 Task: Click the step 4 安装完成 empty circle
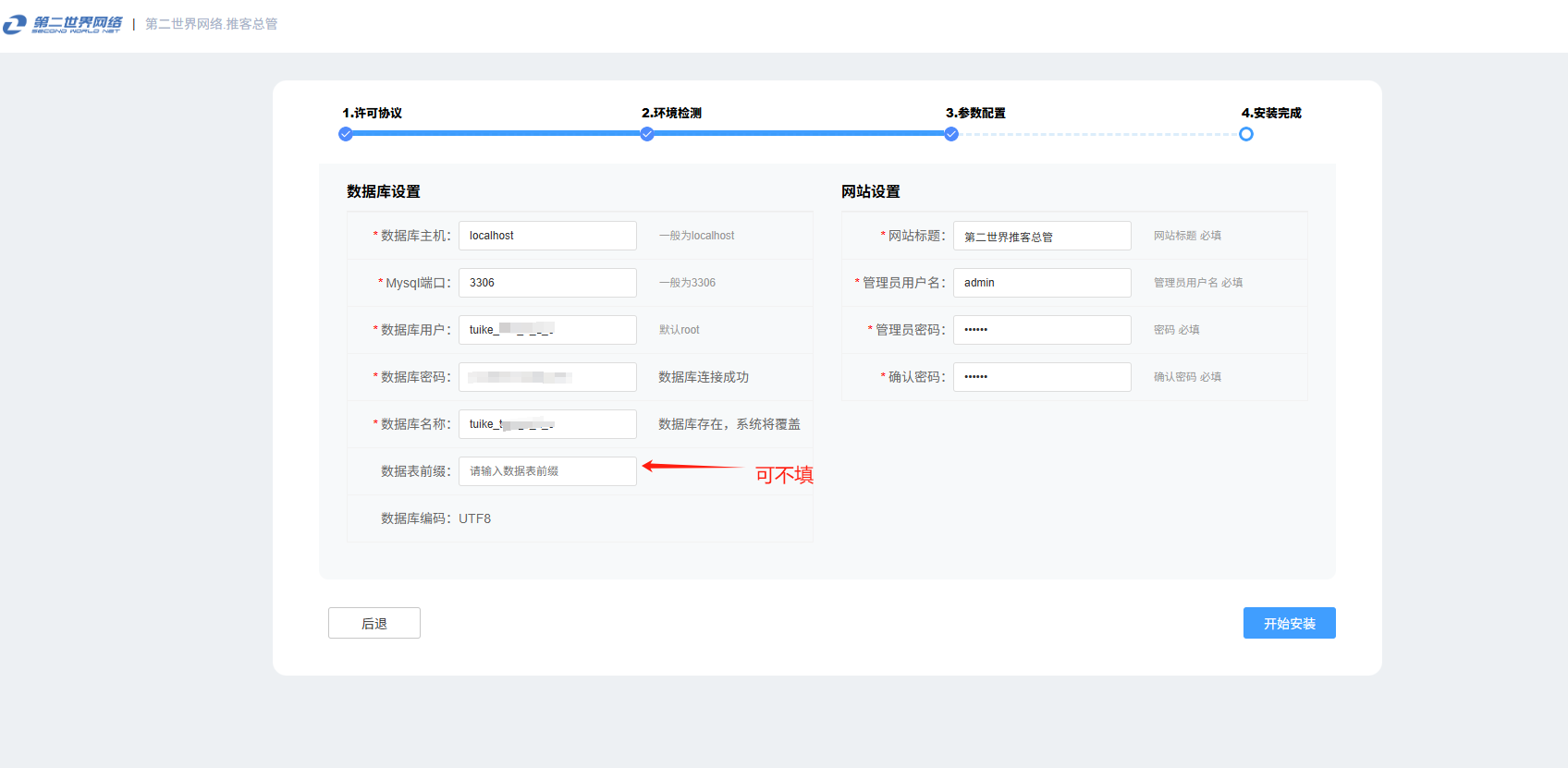pos(1246,134)
